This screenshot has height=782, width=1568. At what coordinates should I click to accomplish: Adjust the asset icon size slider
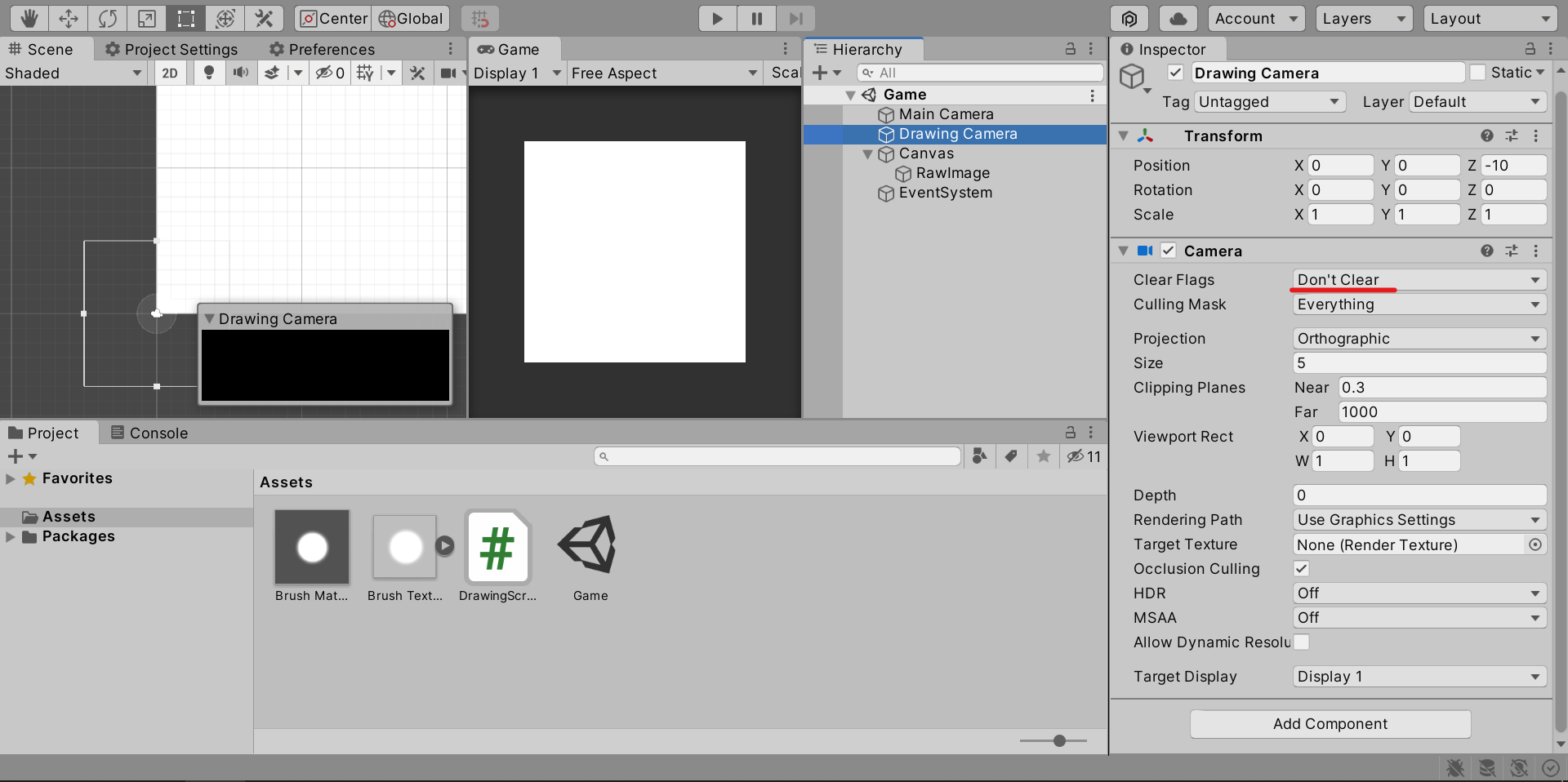click(1059, 740)
